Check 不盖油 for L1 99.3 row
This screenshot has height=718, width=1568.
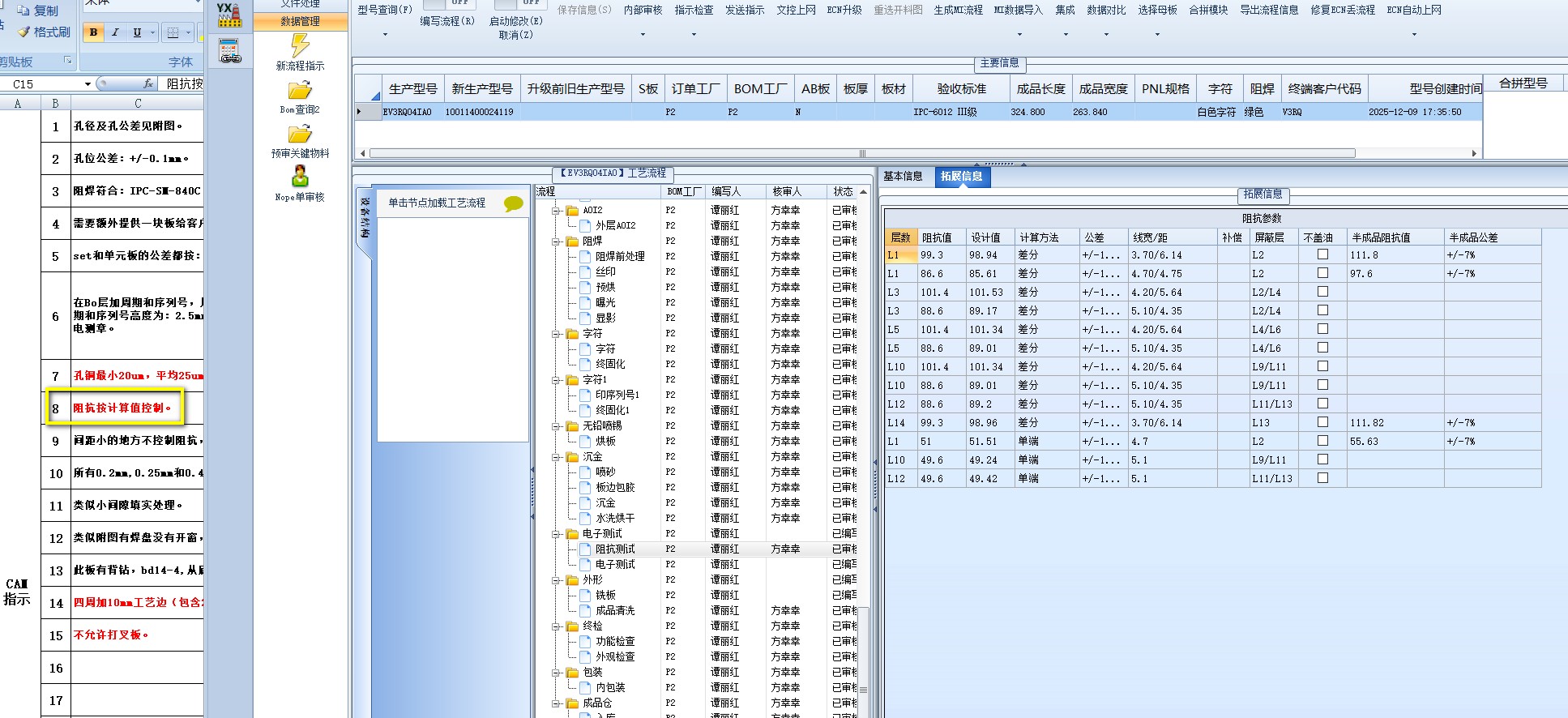click(1323, 254)
